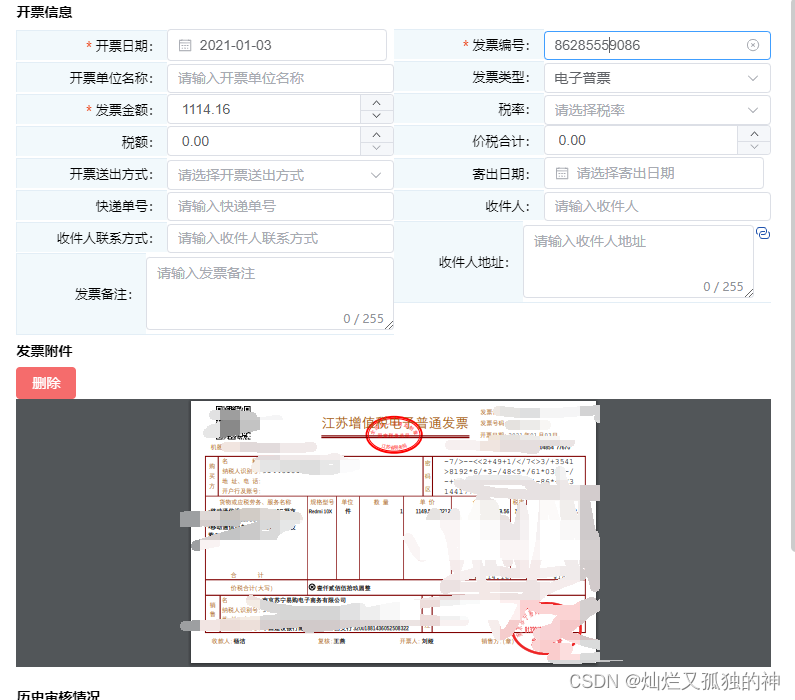Click the 收件人联系方式 input field

(x=280, y=238)
